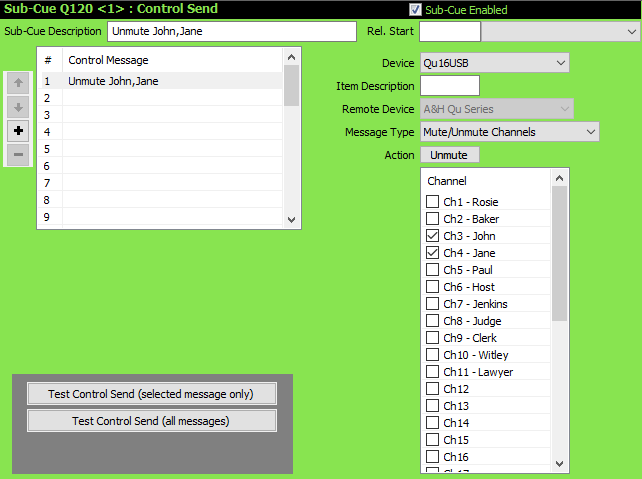Image resolution: width=642 pixels, height=479 pixels.
Task: Check Ch16 channel box
Action: click(x=432, y=456)
